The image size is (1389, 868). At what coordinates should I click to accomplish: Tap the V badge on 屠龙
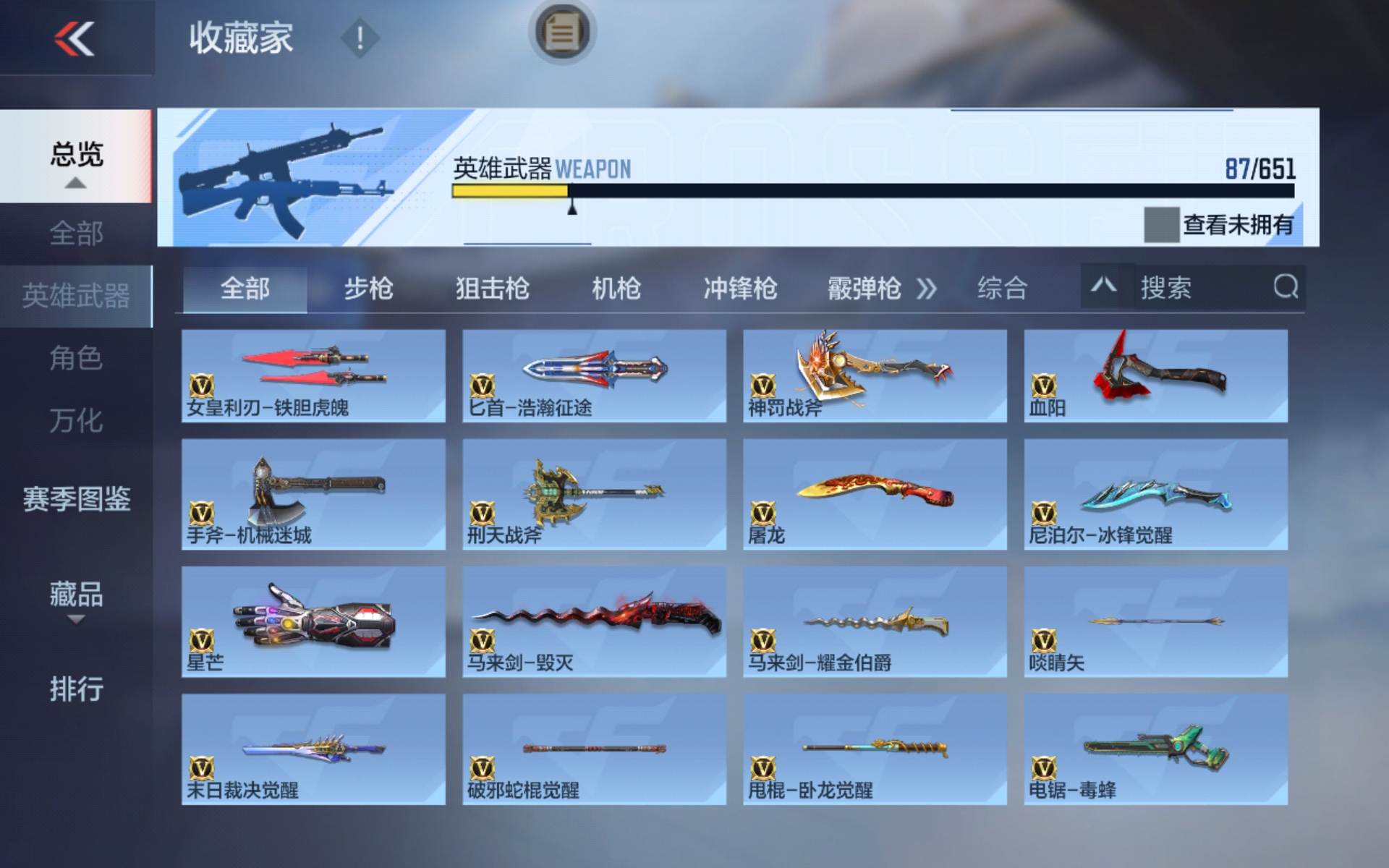[763, 513]
